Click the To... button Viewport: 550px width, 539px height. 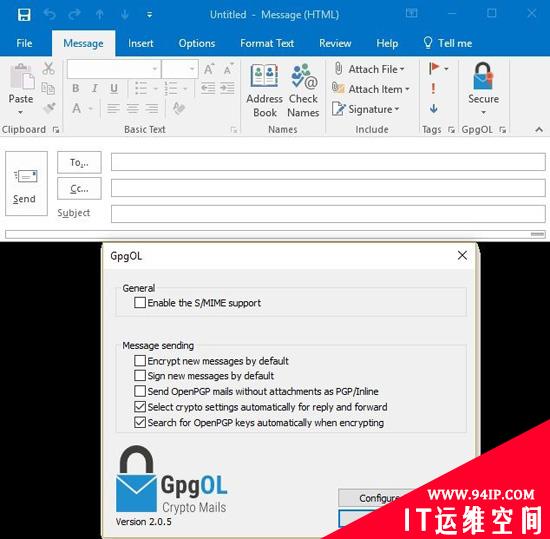coord(79,162)
